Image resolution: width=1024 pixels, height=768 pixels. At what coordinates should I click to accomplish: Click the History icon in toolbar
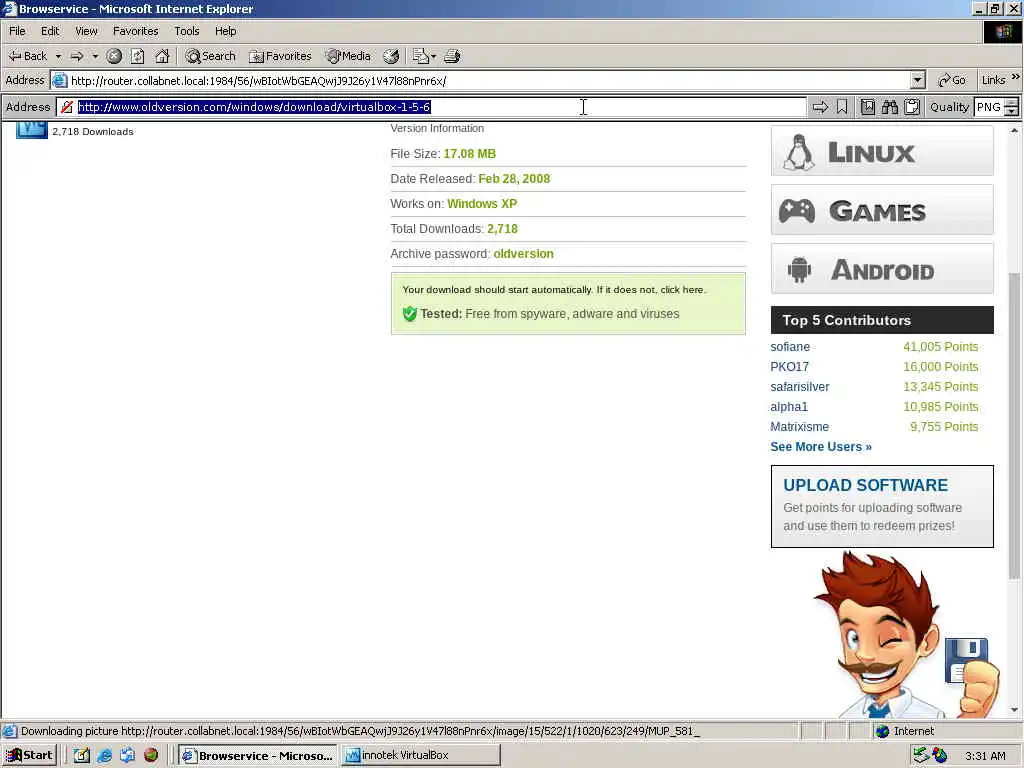tap(391, 56)
